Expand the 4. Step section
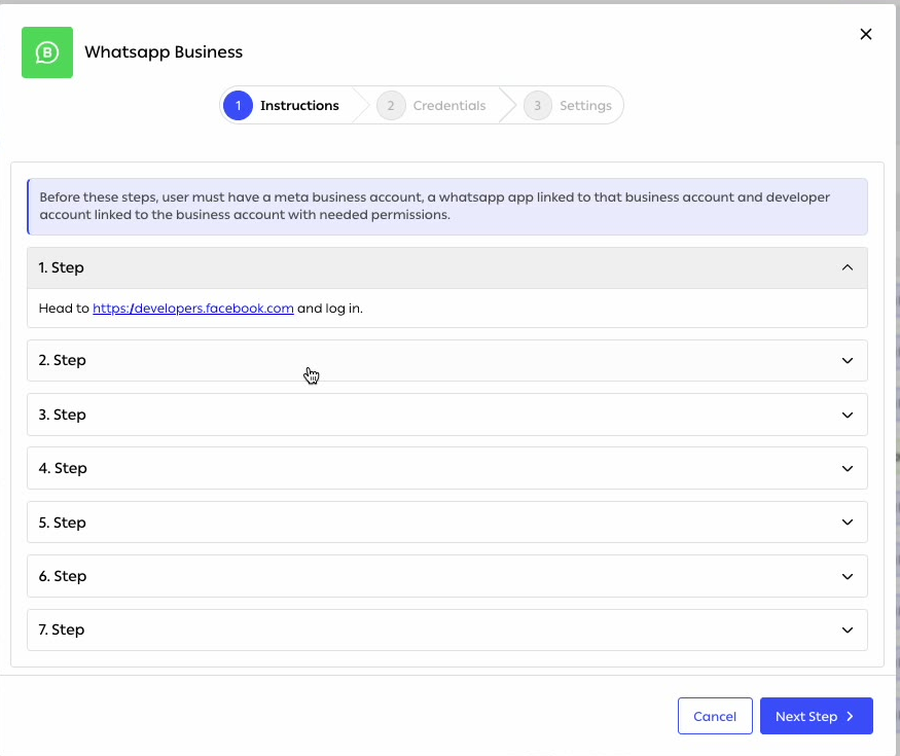The image size is (900, 756). tap(447, 468)
